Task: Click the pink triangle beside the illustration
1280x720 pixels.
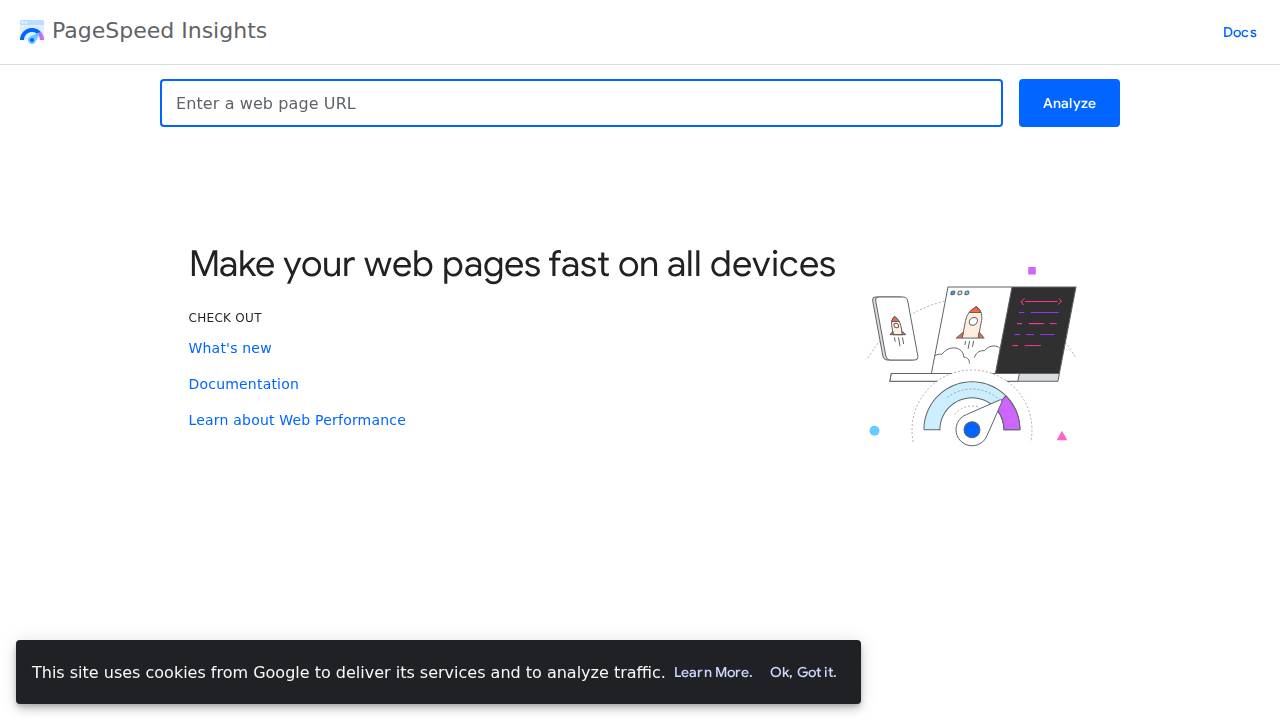Action: coord(1062,436)
